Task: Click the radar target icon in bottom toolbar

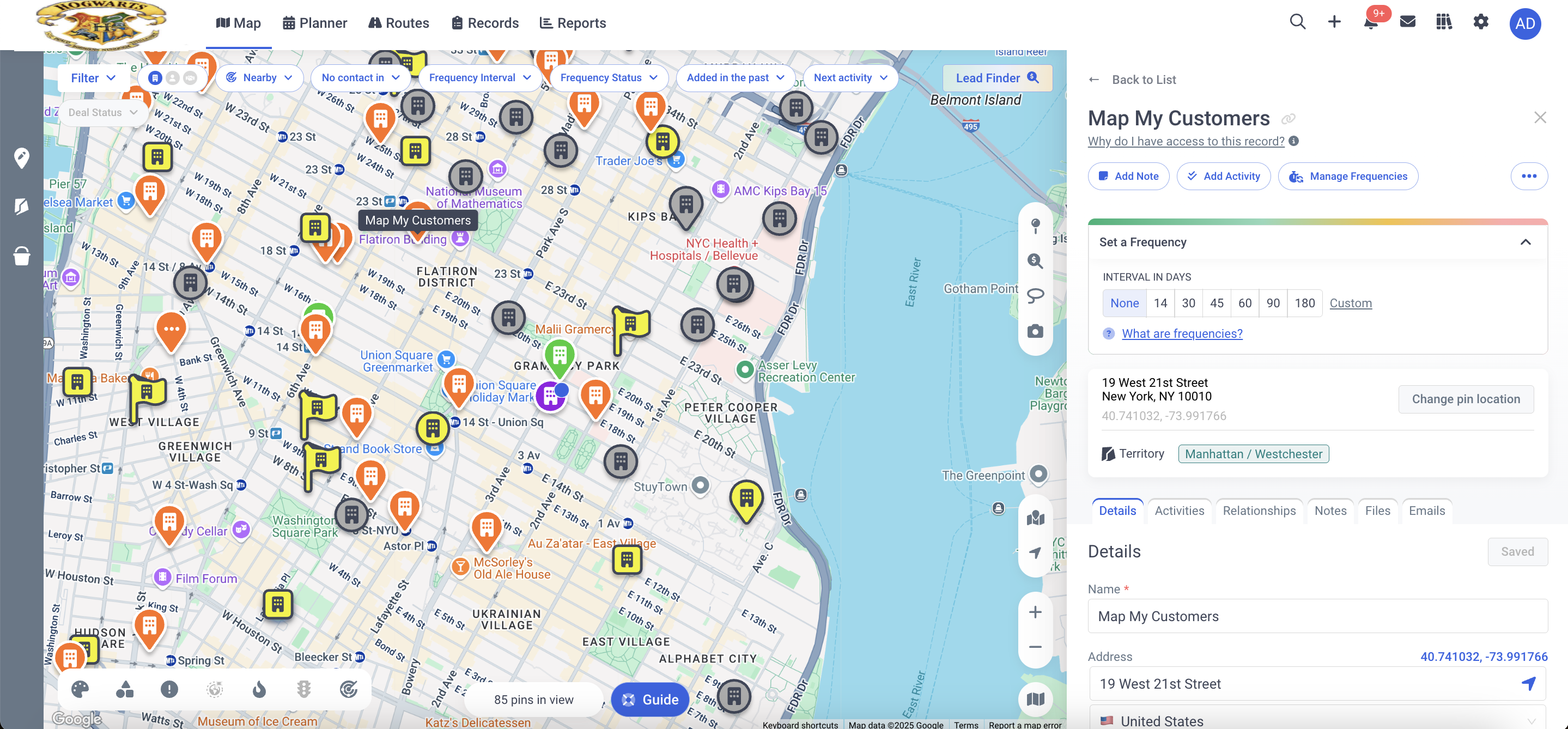Action: point(348,689)
